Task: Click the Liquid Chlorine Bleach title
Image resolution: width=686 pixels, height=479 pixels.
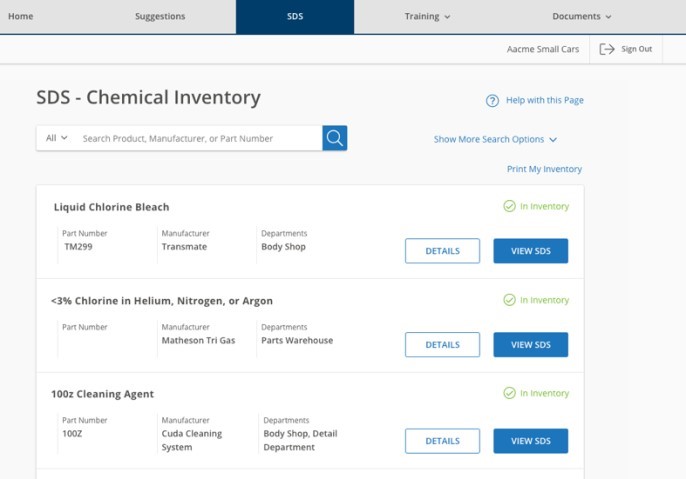Action: (x=112, y=207)
